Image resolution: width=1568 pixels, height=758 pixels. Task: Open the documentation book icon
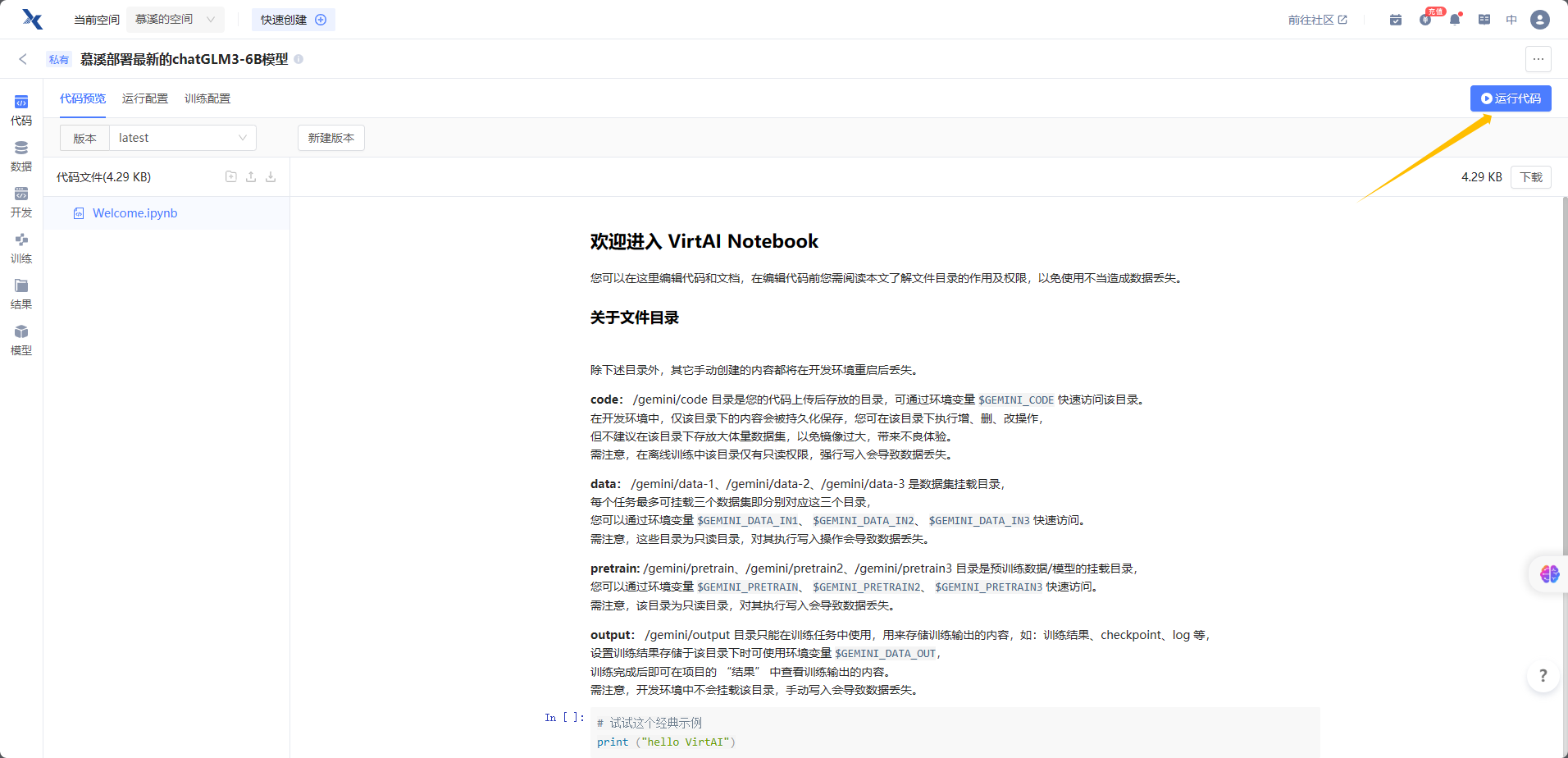[1484, 20]
